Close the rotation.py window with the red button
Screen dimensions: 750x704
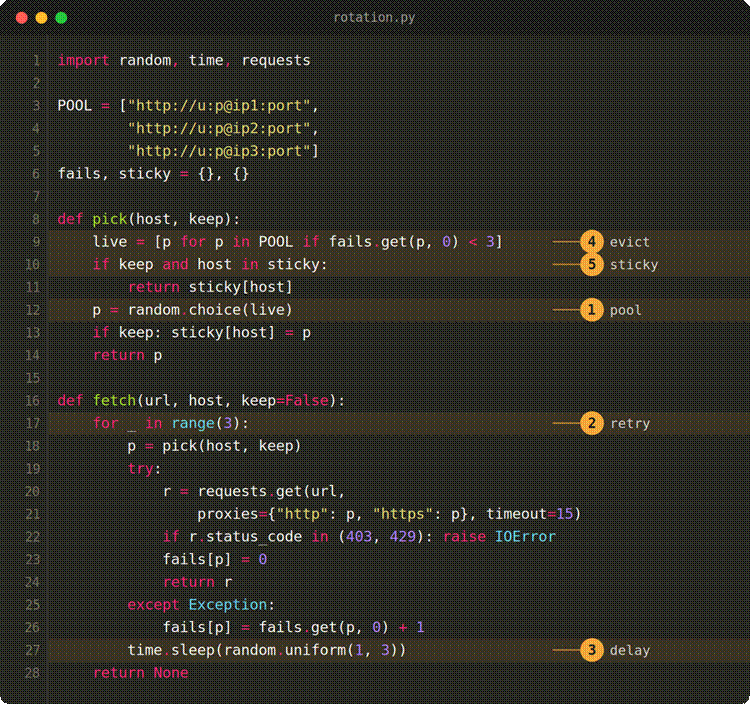coord(22,18)
